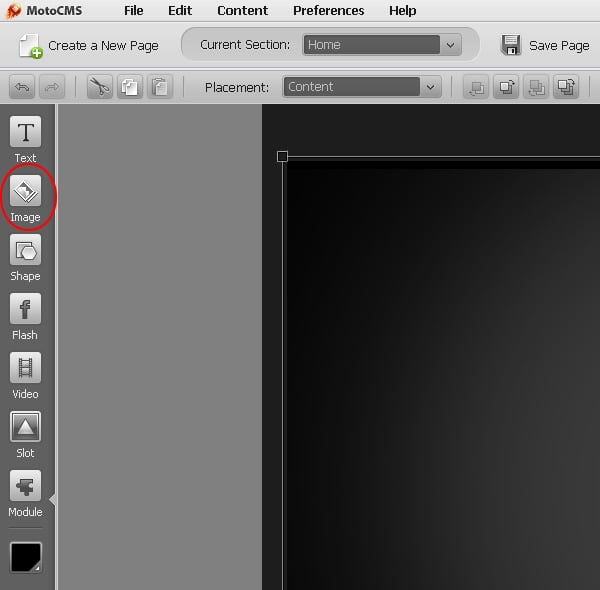Image resolution: width=600 pixels, height=590 pixels.
Task: Choose the Shape tool in sidebar
Action: click(25, 250)
